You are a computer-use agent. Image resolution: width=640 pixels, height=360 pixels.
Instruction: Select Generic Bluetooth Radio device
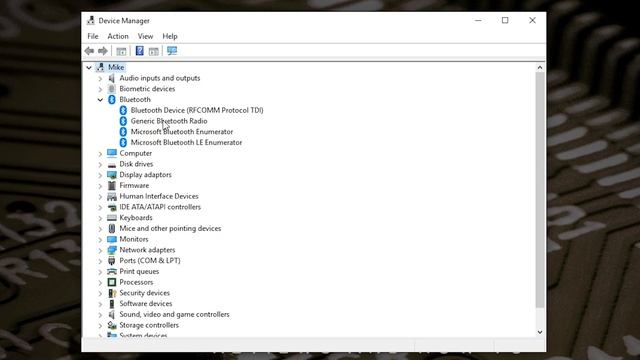169,121
